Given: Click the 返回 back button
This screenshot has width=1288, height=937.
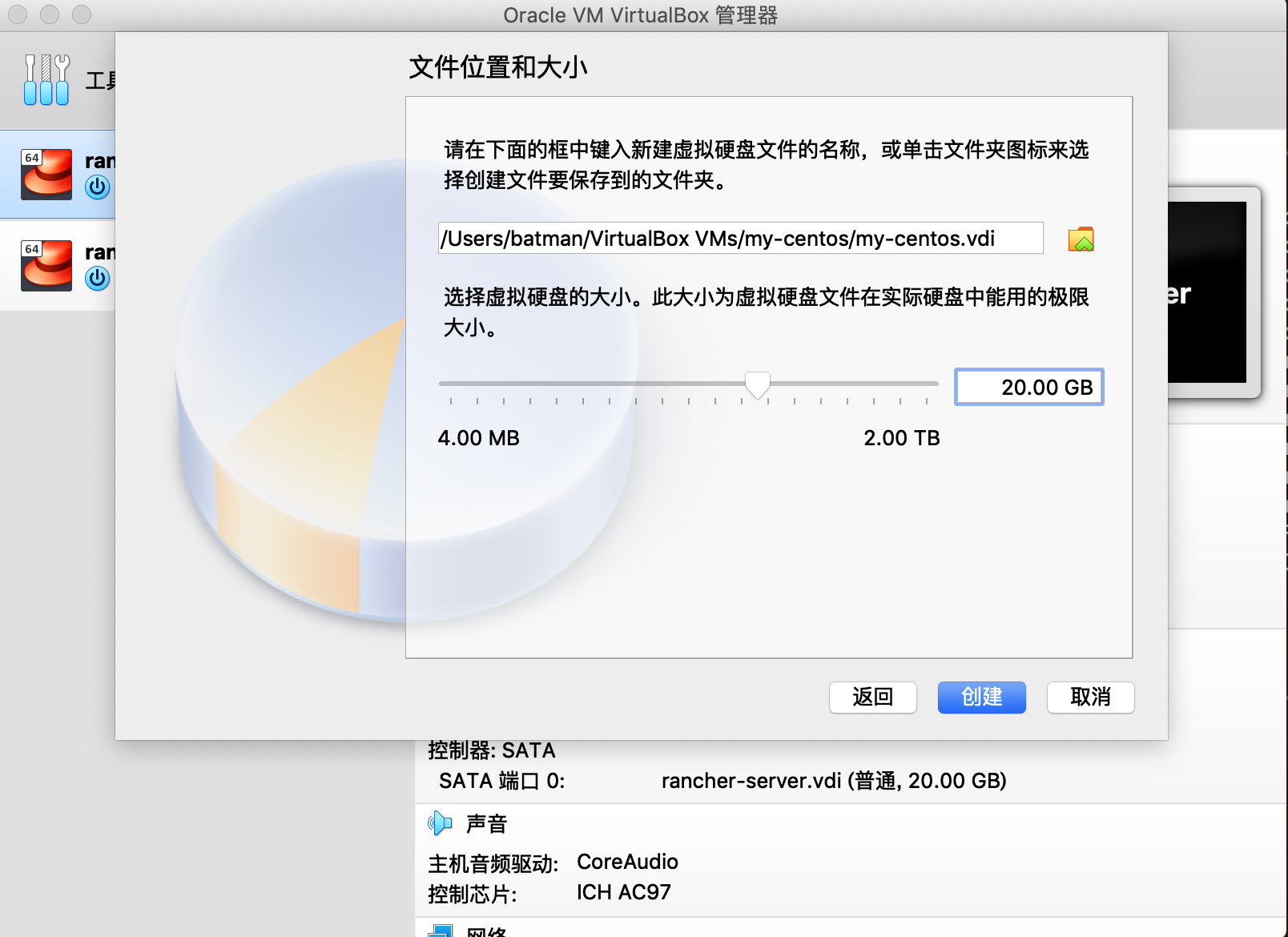Looking at the screenshot, I should coord(872,697).
